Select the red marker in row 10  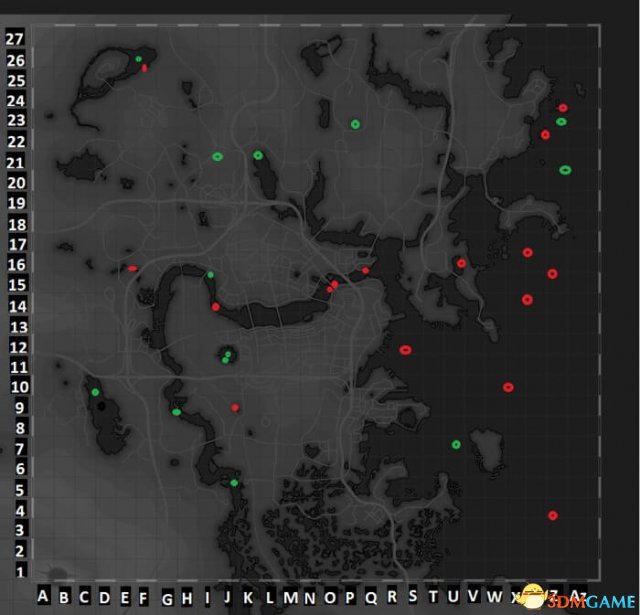tap(508, 387)
